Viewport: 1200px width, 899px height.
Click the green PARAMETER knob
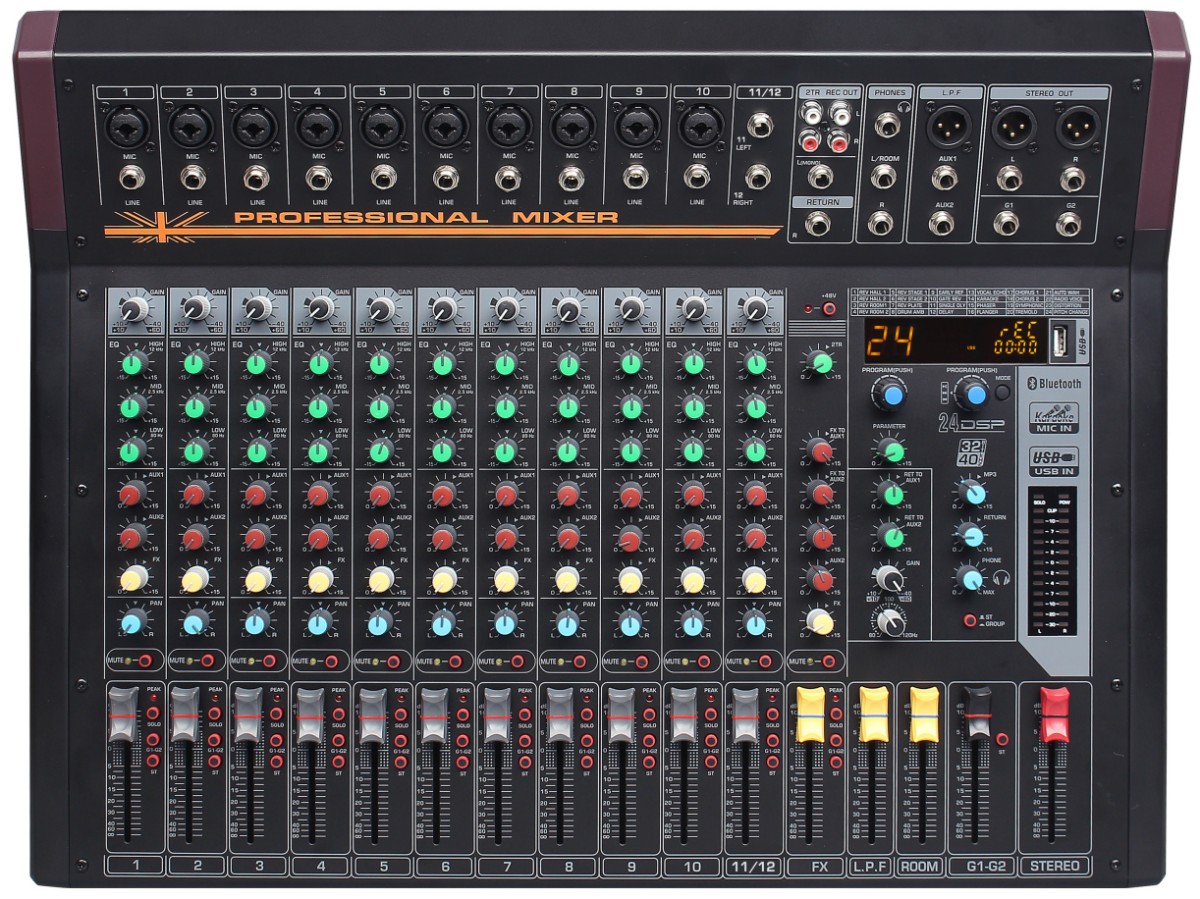(x=890, y=450)
